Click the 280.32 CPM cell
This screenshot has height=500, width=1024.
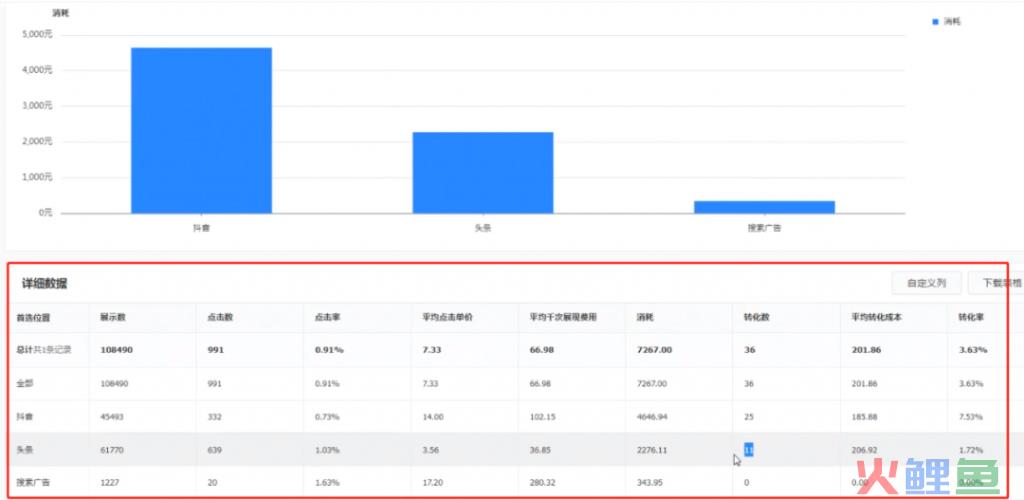coord(543,483)
